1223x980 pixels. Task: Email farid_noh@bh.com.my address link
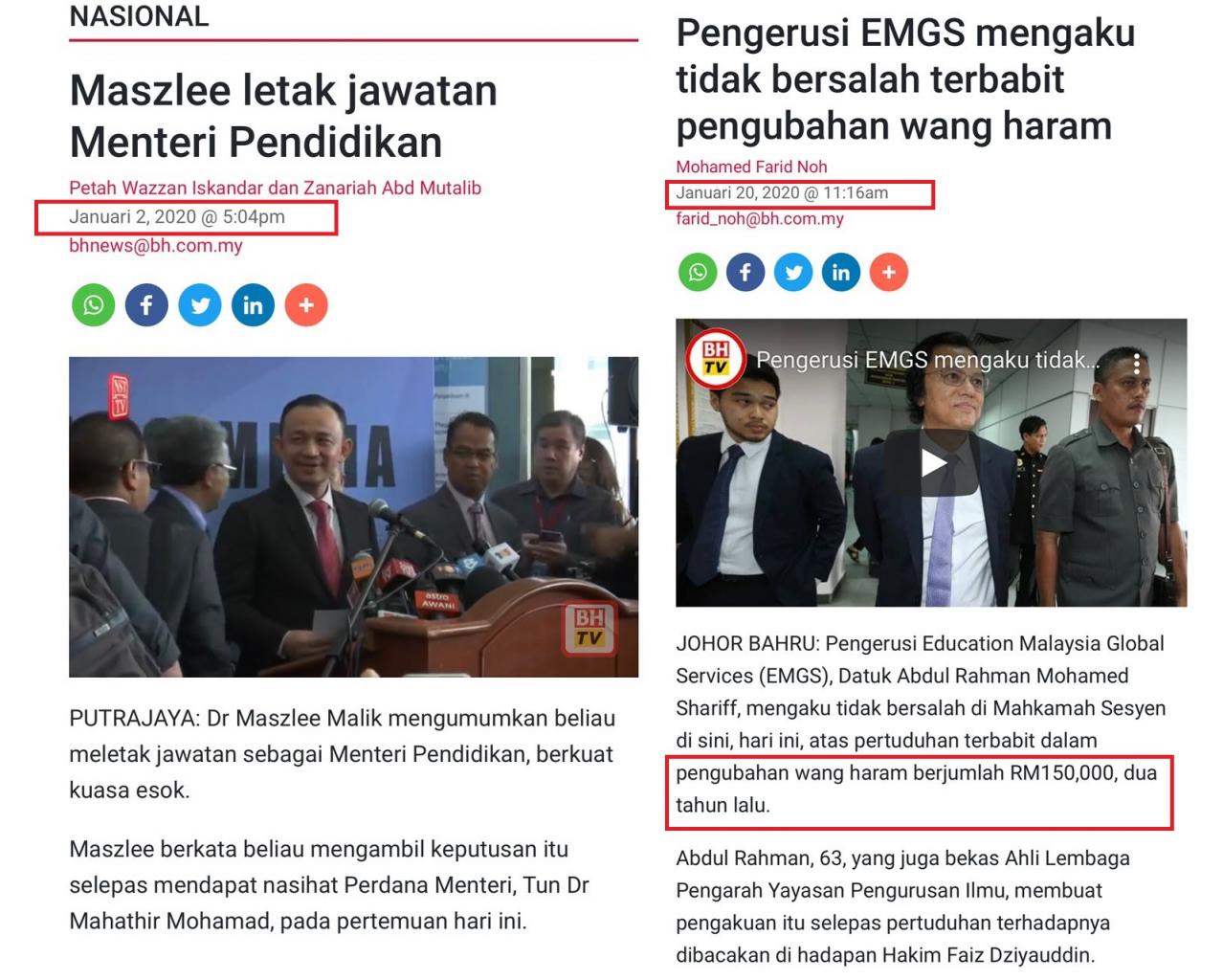(x=760, y=219)
